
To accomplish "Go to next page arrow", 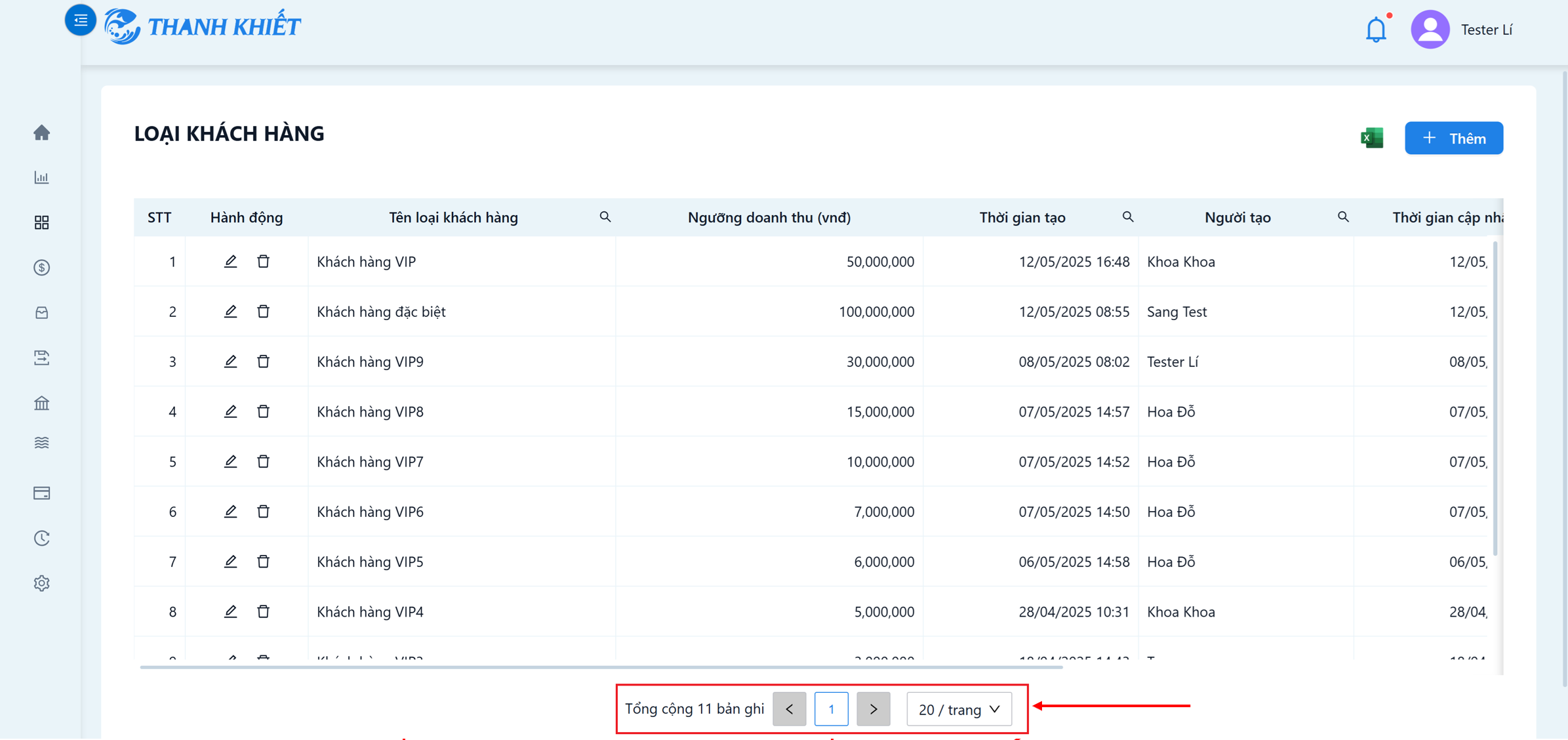I will coord(873,709).
